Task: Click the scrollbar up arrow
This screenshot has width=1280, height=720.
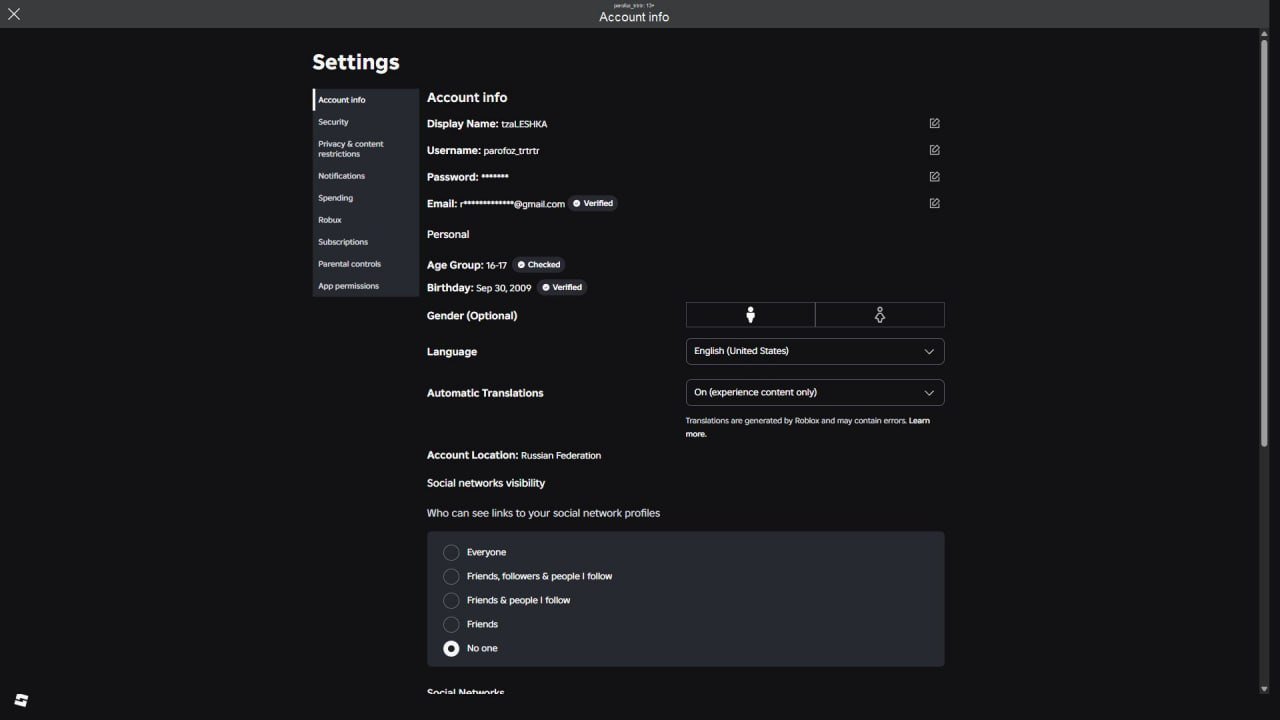Action: pyautogui.click(x=1264, y=34)
